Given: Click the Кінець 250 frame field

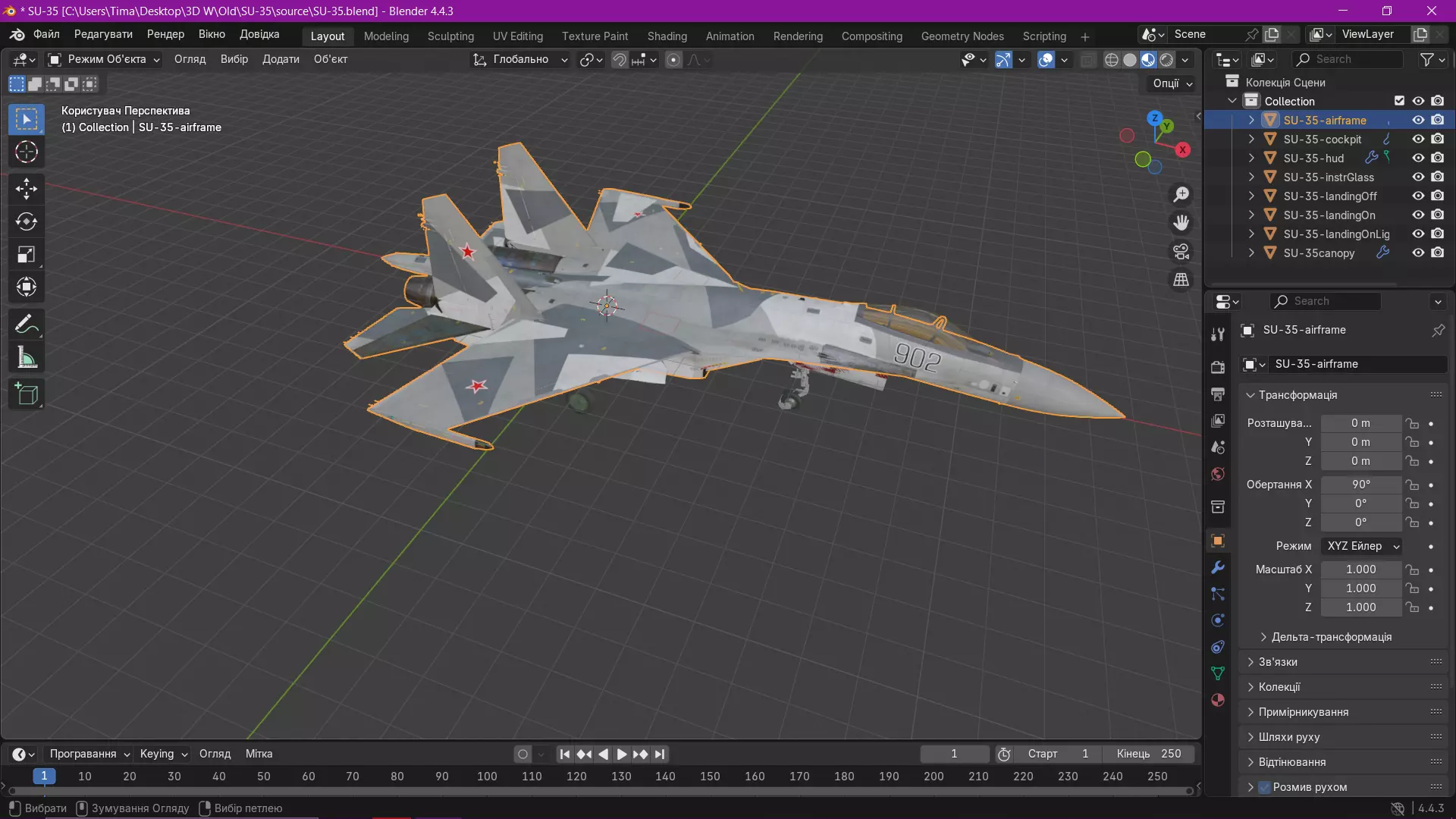Looking at the screenshot, I should 1148,754.
